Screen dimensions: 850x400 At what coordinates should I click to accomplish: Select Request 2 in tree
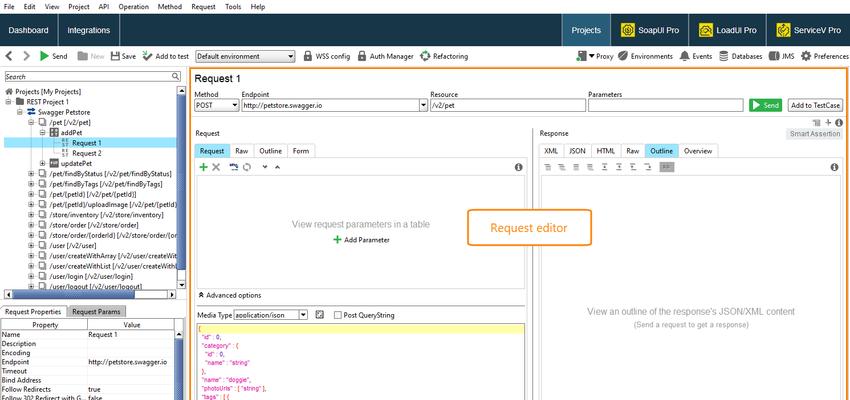87,153
